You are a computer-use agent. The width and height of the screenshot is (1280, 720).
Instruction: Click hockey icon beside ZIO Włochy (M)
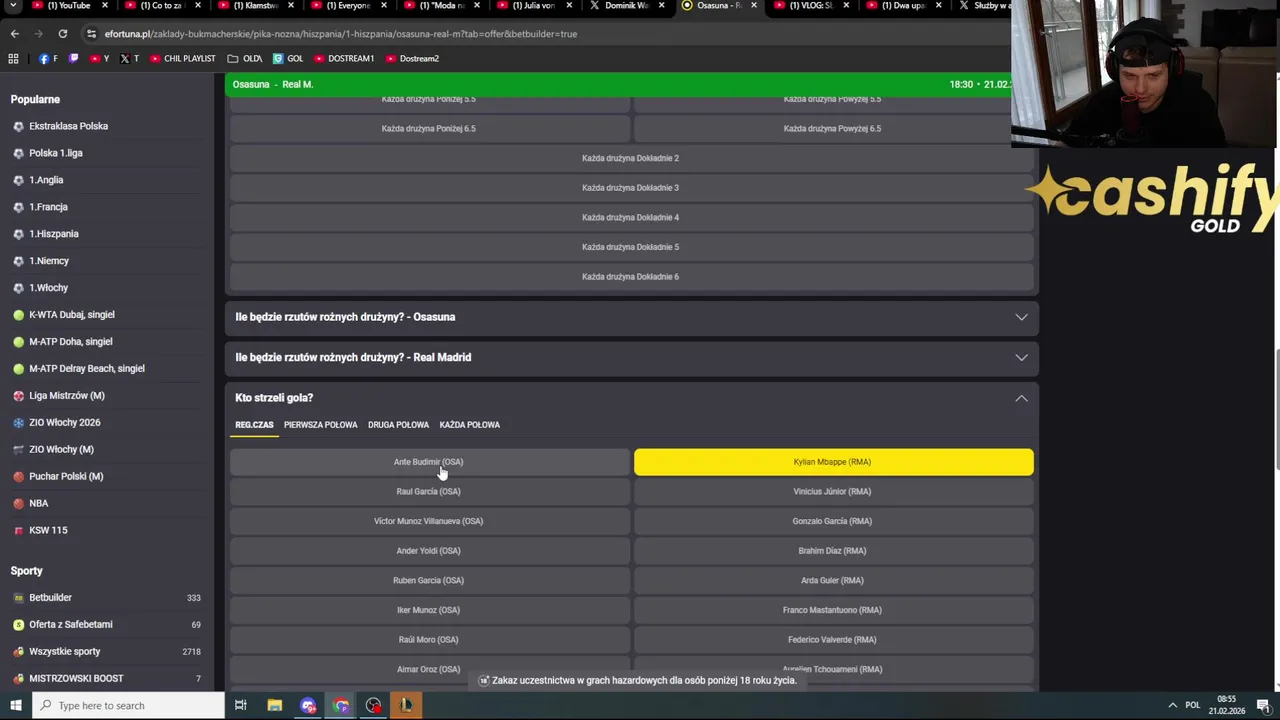coord(18,450)
